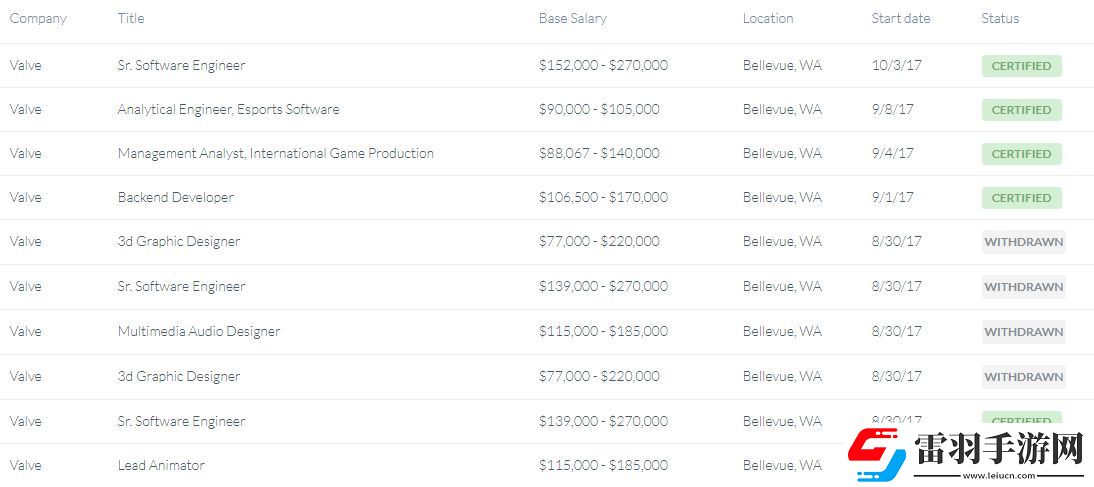The image size is (1094, 487).
Task: Select the Location column header
Action: 768,18
